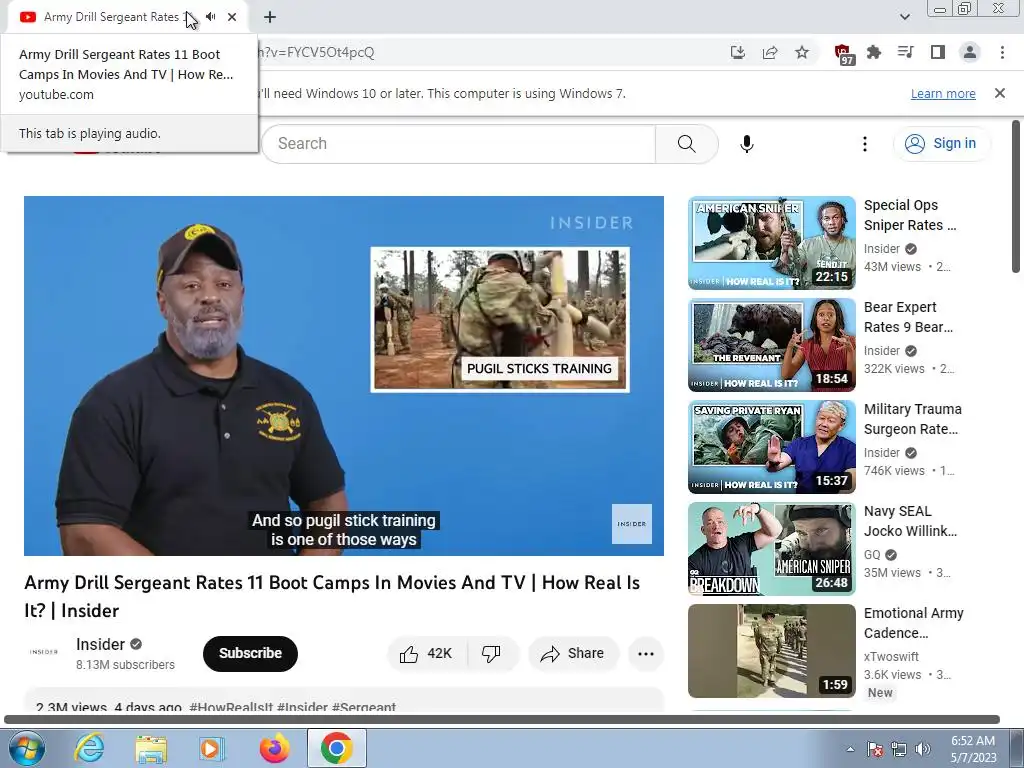Image resolution: width=1024 pixels, height=768 pixels.
Task: Click the Sign in button
Action: coord(941,144)
